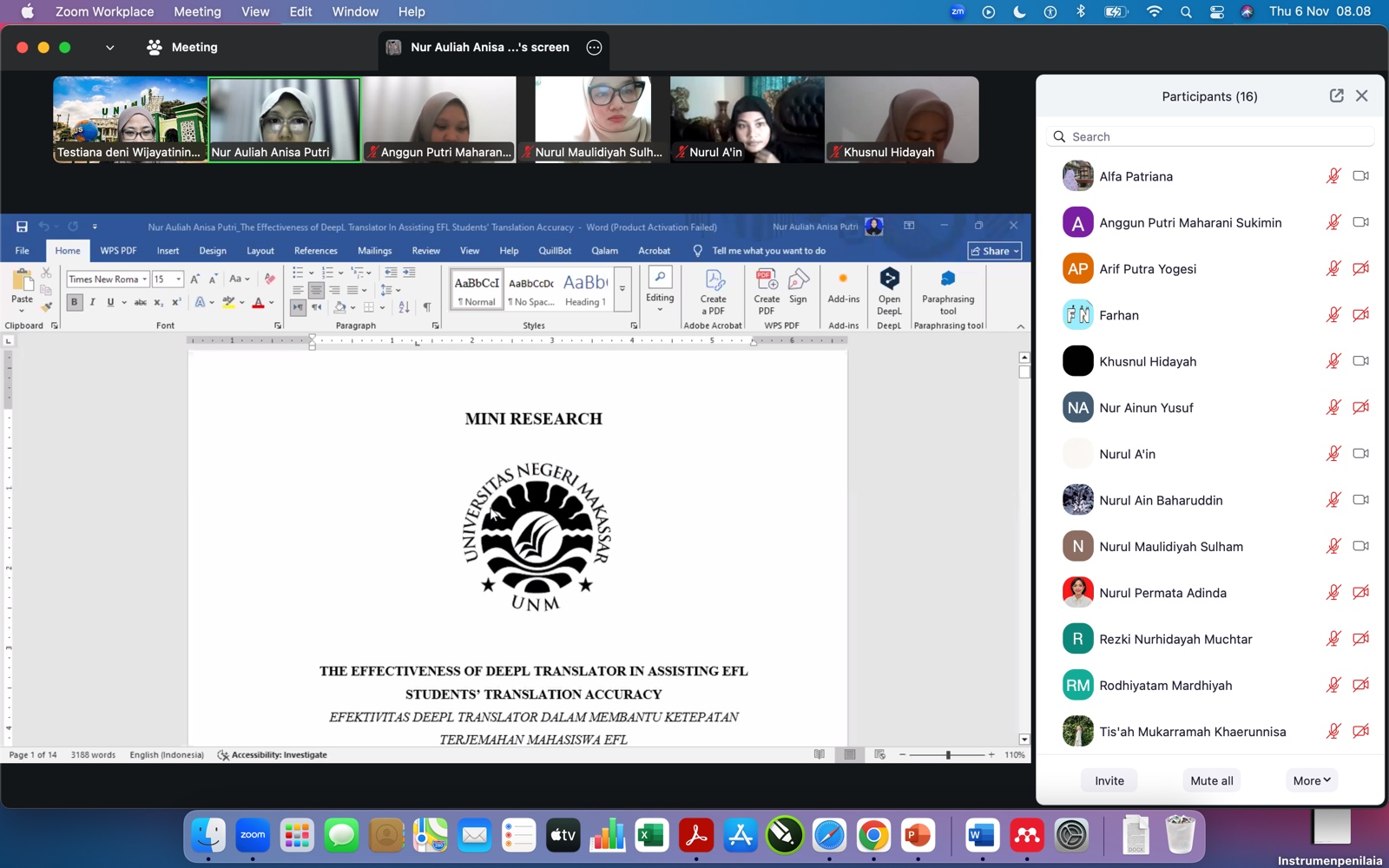
Task: Toggle Bold formatting in Font group
Action: click(75, 302)
